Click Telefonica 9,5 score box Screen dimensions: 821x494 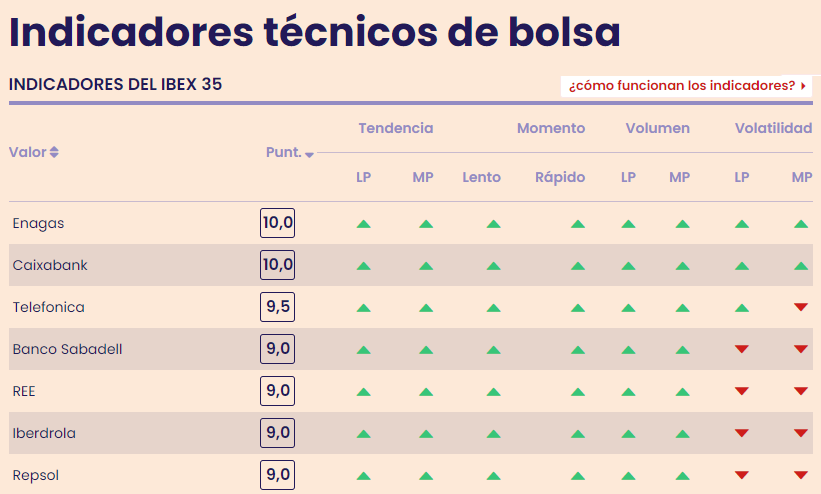(x=277, y=307)
